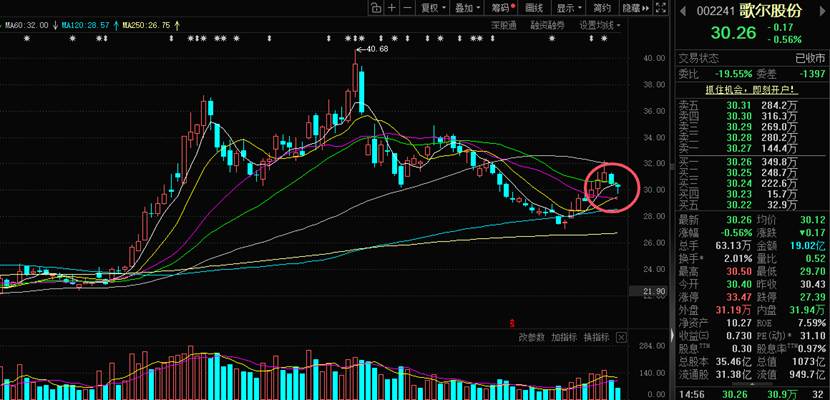
Task: Toggle the 筹码 chip distribution view
Action: tap(502, 7)
